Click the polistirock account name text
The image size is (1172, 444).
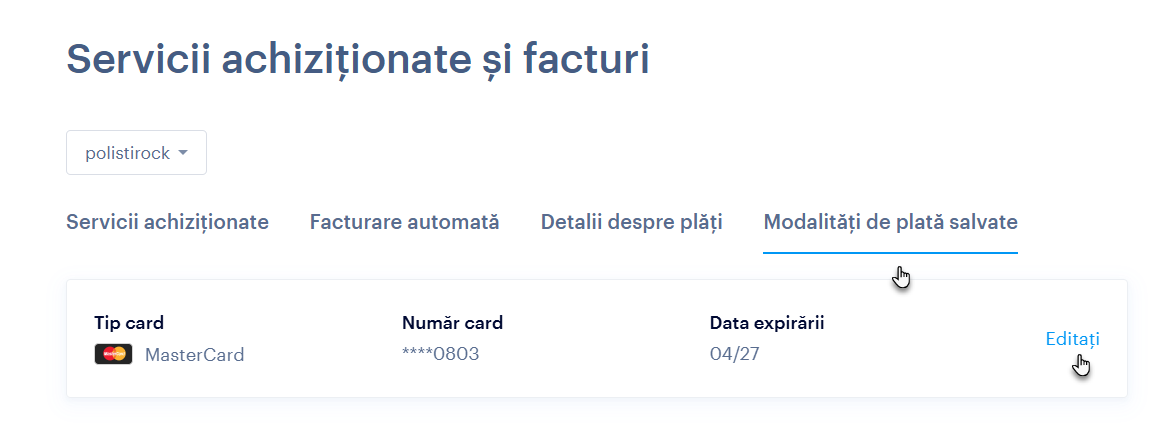[x=127, y=153]
